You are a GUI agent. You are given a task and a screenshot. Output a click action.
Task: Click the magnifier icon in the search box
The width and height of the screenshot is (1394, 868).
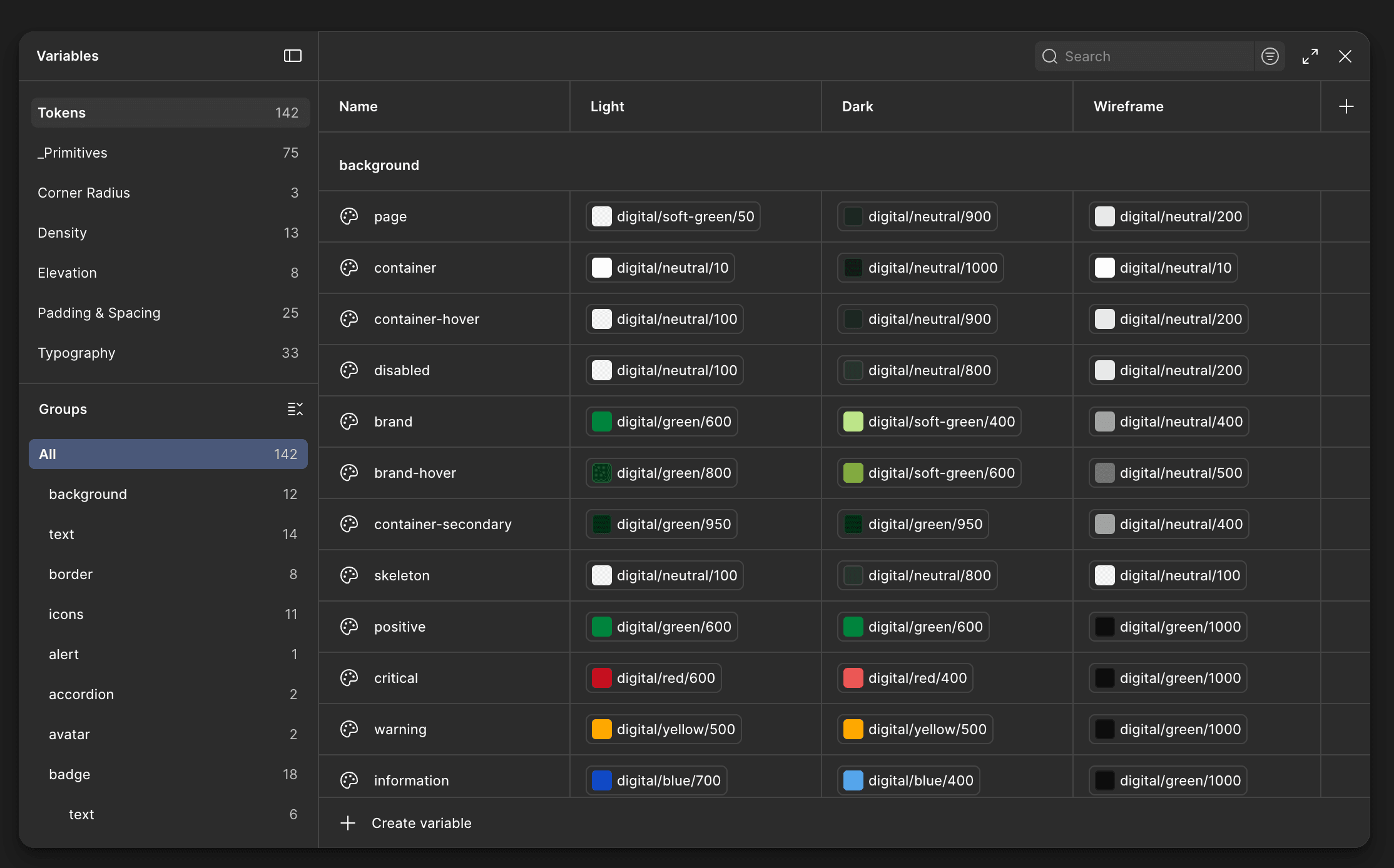click(1050, 56)
